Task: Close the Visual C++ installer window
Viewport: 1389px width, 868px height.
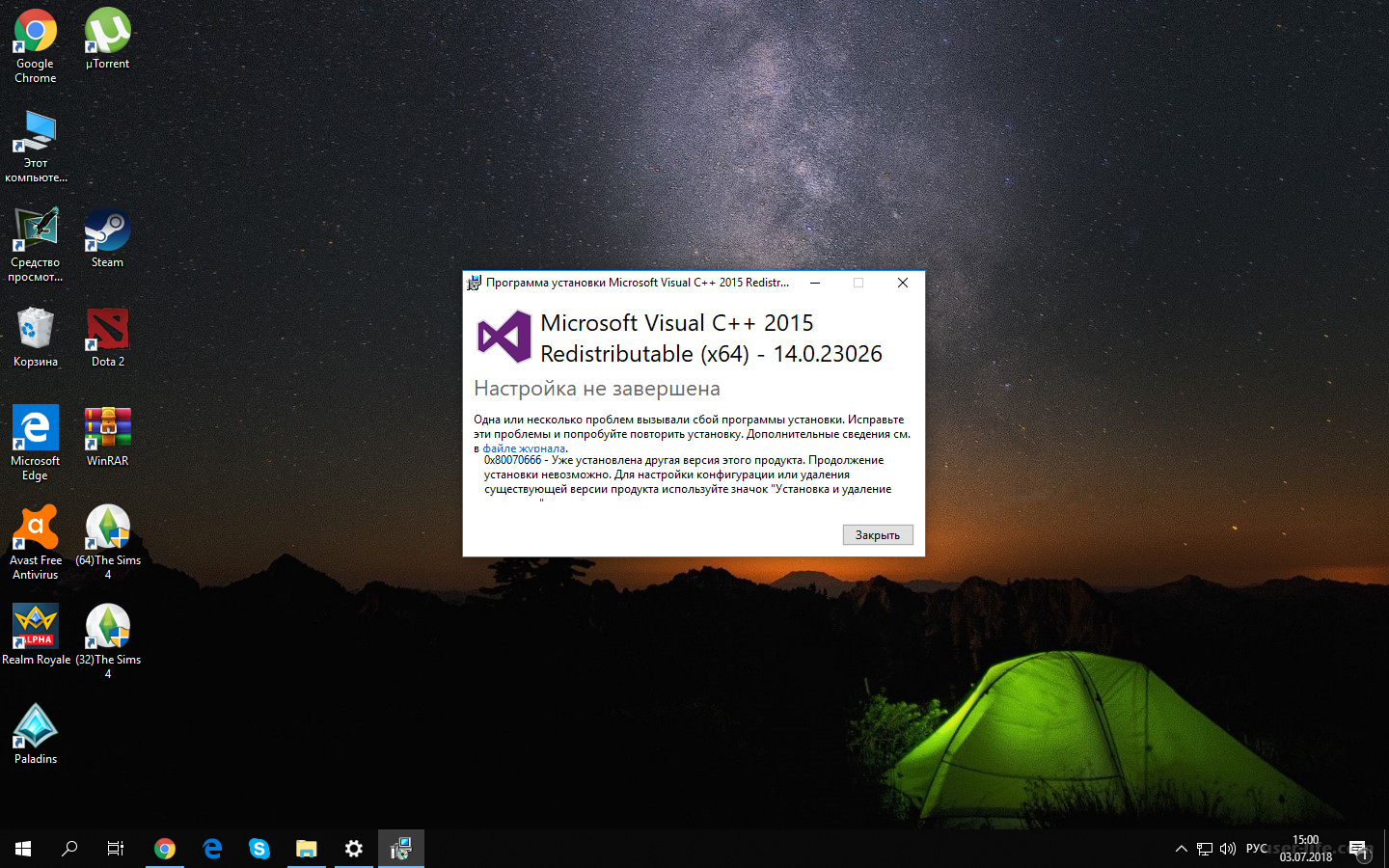Action: click(903, 283)
